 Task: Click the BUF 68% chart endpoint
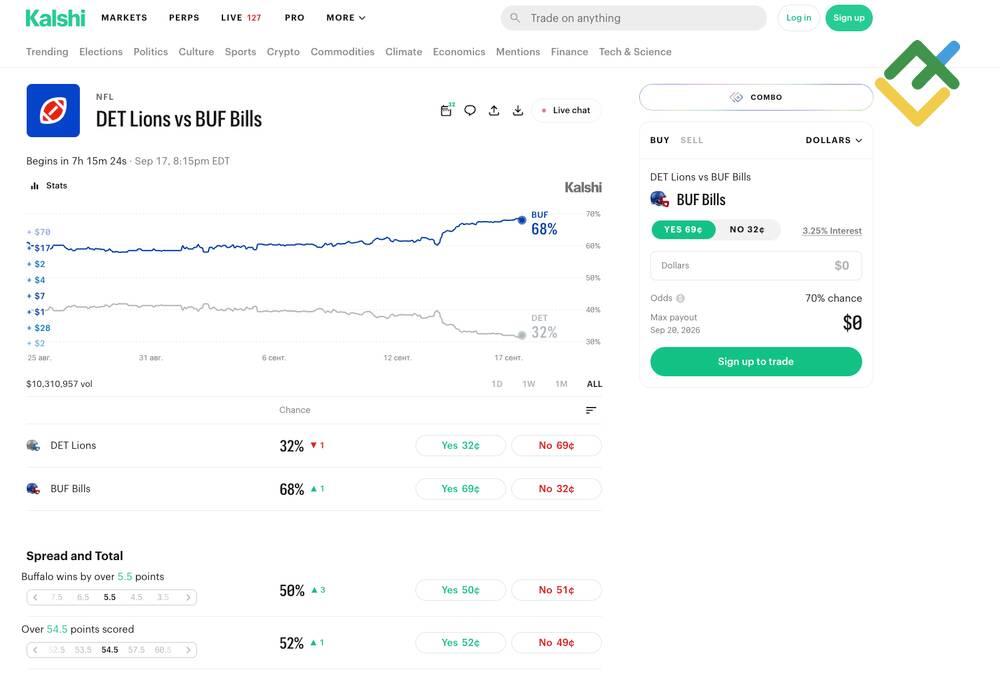point(522,220)
